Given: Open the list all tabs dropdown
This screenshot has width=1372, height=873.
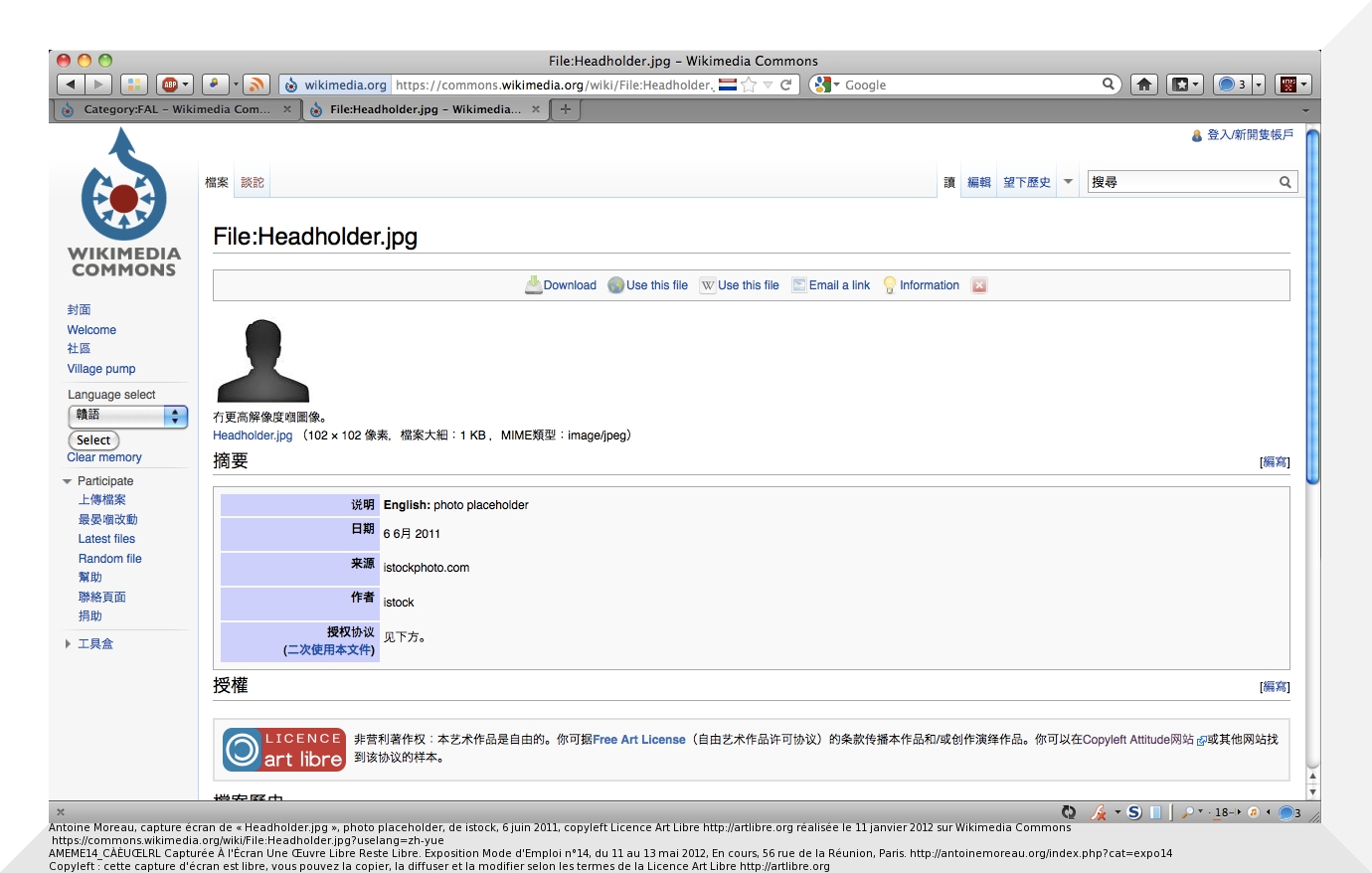Looking at the screenshot, I should 1305,110.
